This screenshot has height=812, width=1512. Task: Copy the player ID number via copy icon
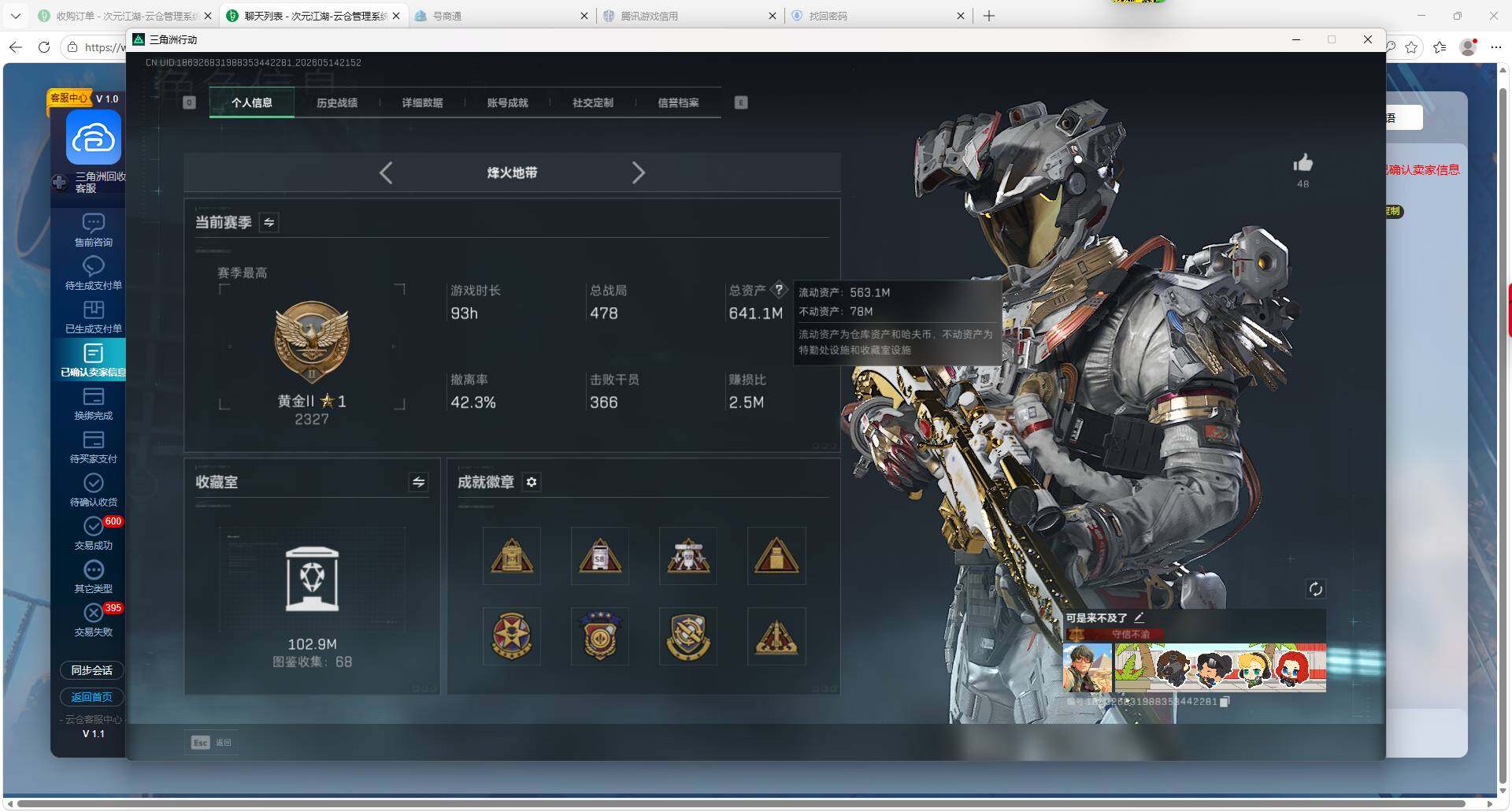[x=1225, y=701]
